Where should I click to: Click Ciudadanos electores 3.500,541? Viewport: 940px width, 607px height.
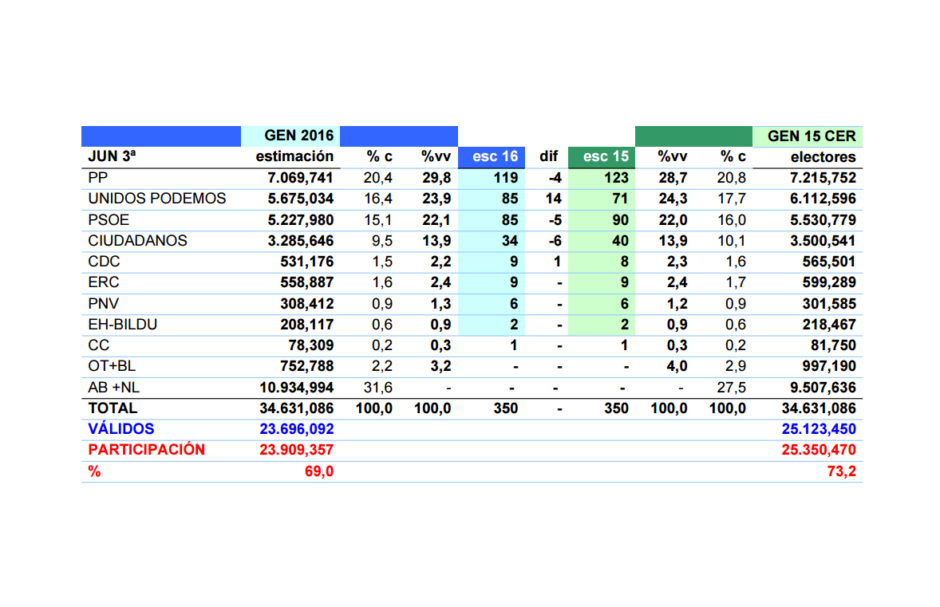[823, 241]
